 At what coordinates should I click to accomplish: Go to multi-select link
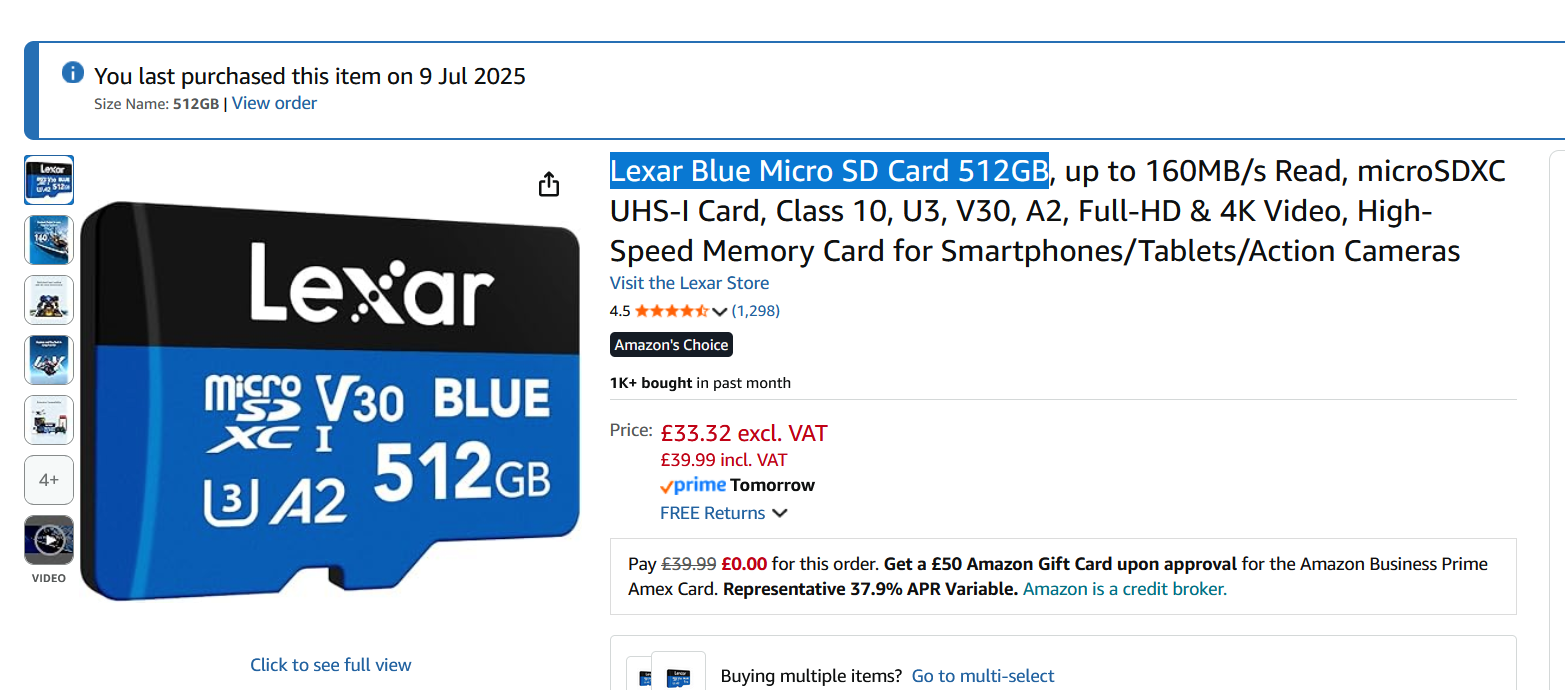click(x=982, y=676)
